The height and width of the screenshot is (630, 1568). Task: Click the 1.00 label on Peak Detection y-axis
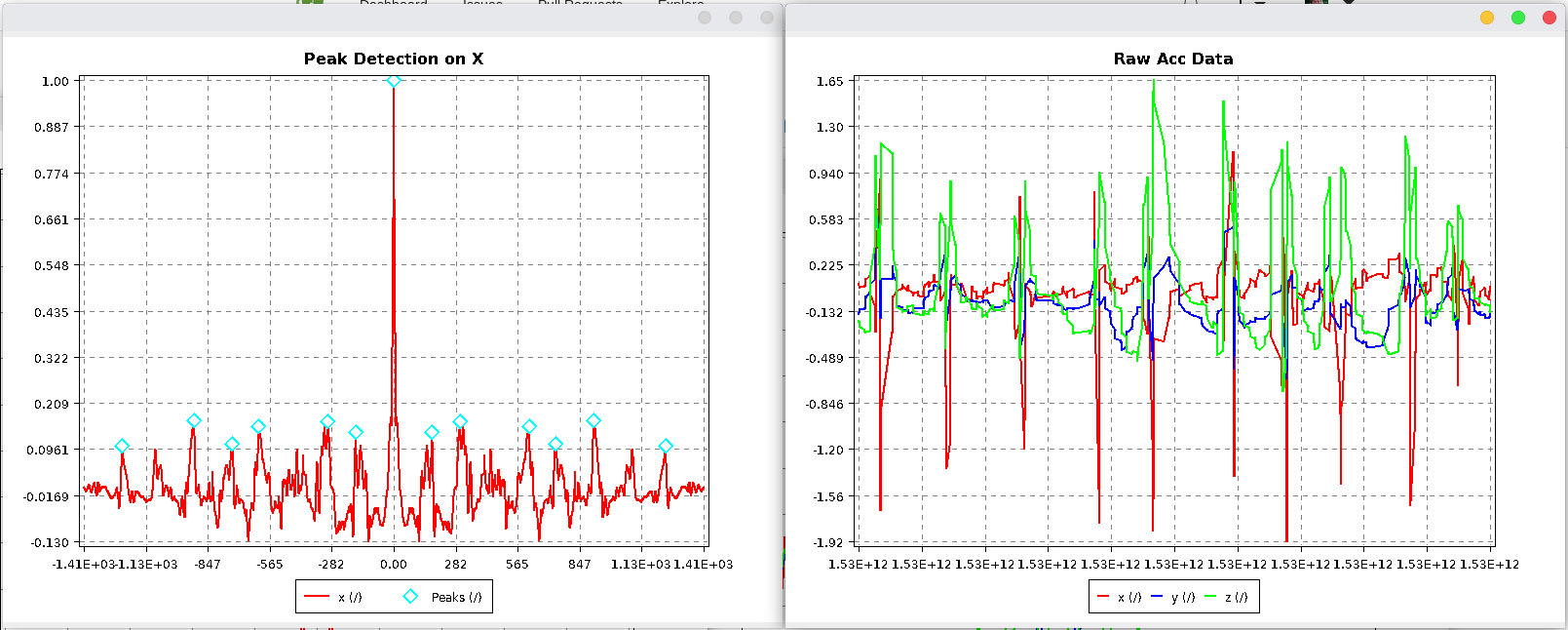pyautogui.click(x=56, y=81)
